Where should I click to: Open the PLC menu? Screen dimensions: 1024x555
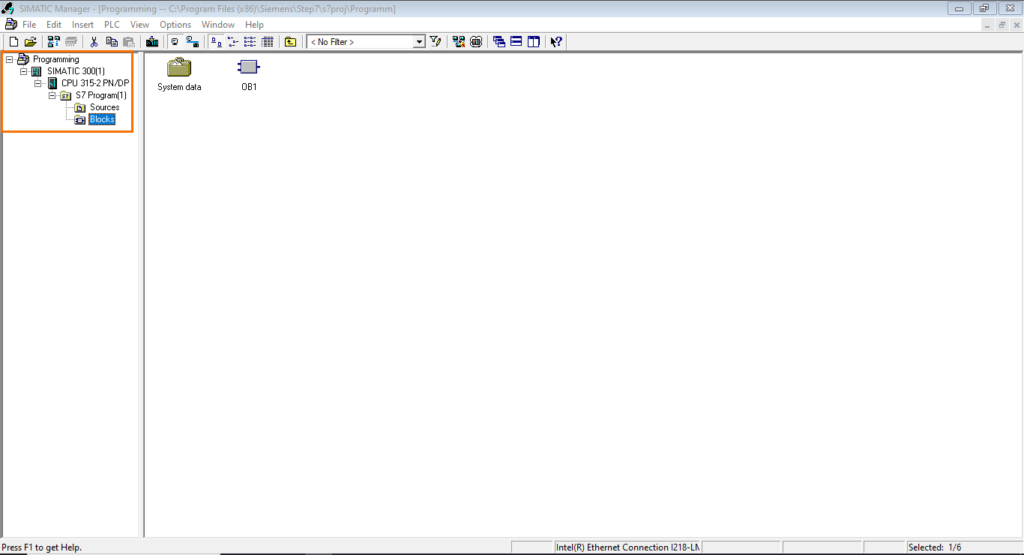coord(112,25)
